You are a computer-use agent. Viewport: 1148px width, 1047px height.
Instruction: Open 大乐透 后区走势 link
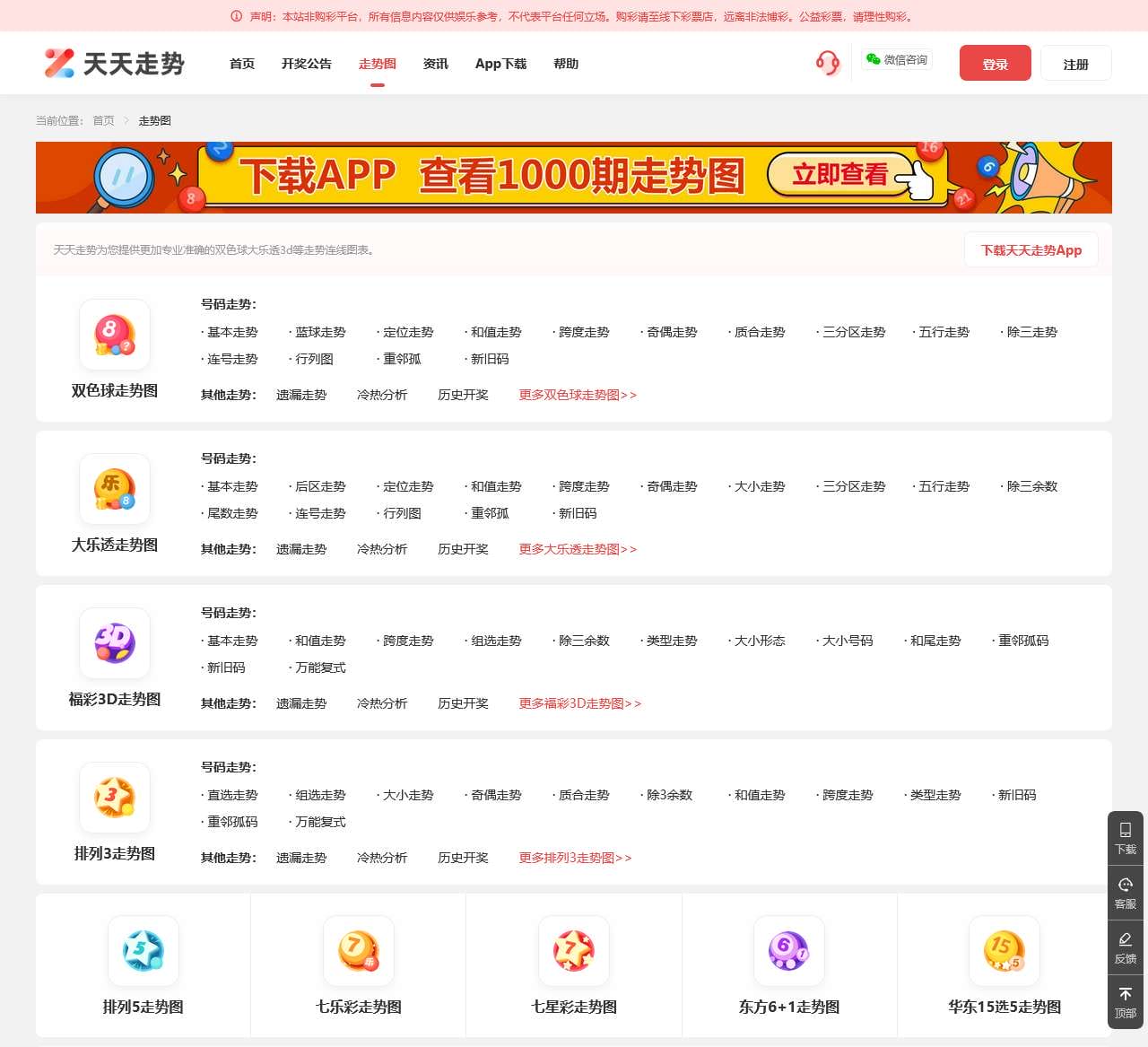[x=317, y=486]
